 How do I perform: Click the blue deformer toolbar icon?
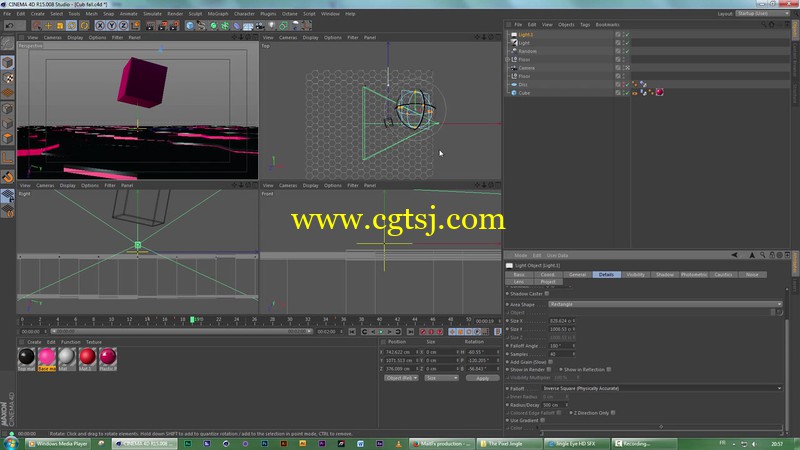pyautogui.click(x=237, y=25)
